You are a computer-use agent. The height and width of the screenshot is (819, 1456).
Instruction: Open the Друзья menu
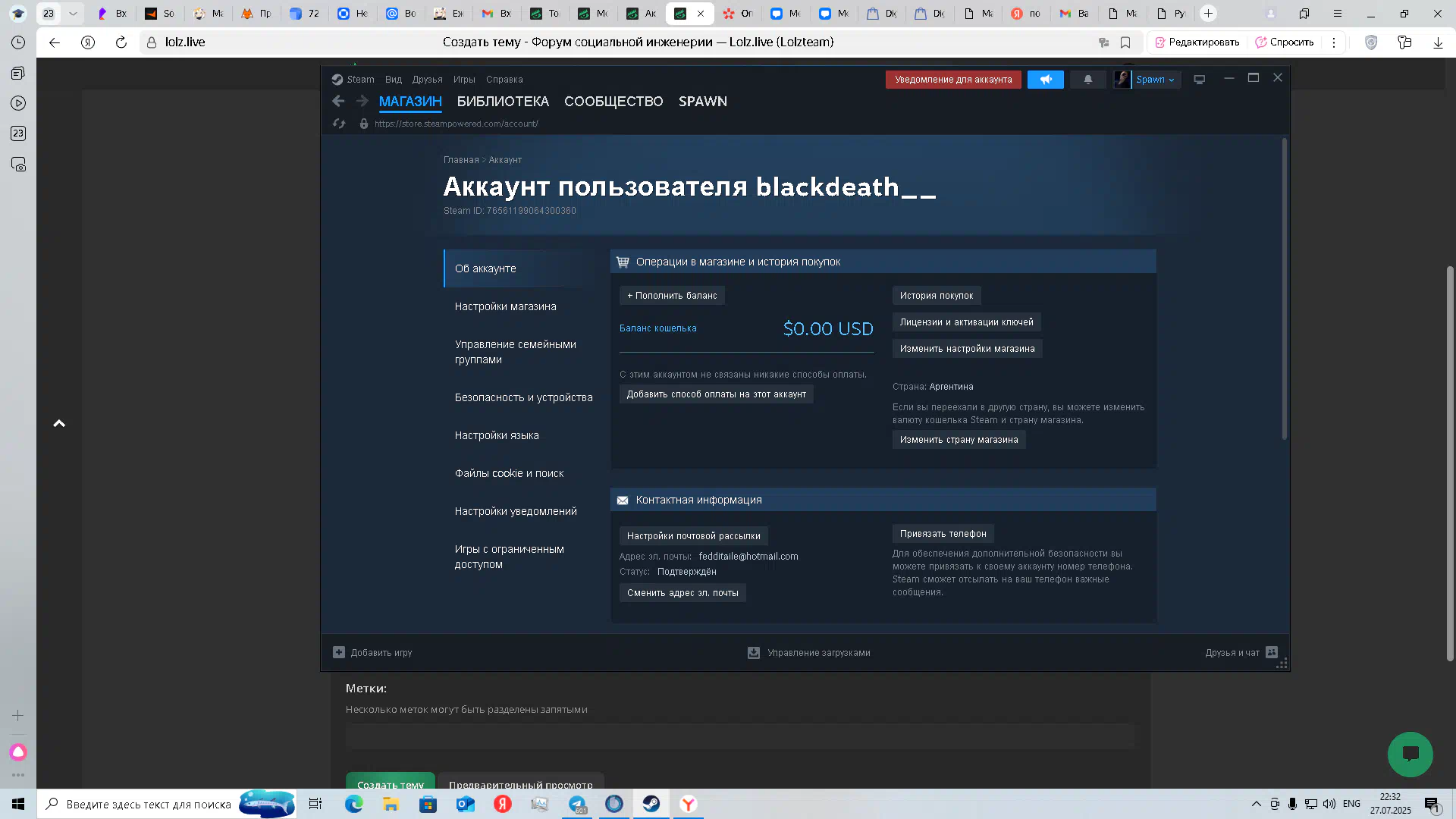pos(428,80)
